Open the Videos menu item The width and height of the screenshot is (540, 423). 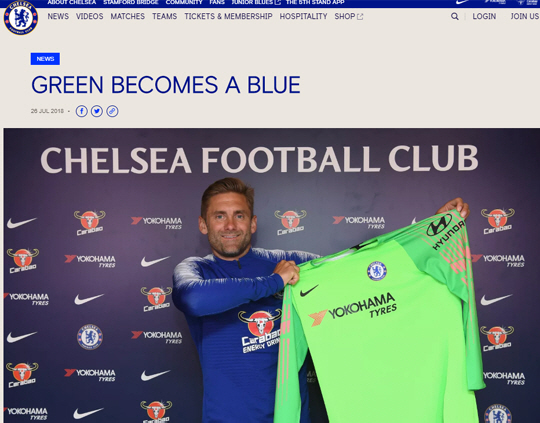tap(90, 17)
